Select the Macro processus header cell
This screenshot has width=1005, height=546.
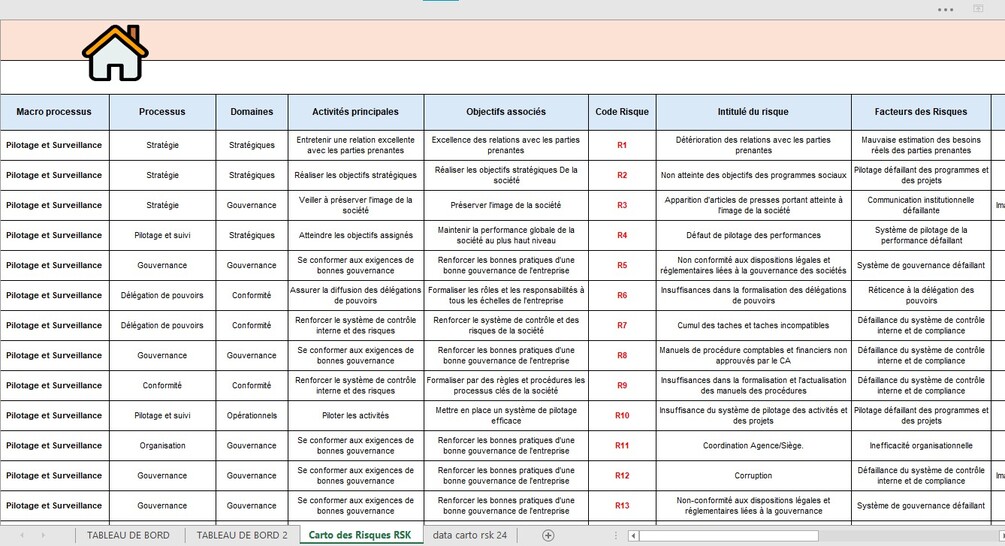54,112
